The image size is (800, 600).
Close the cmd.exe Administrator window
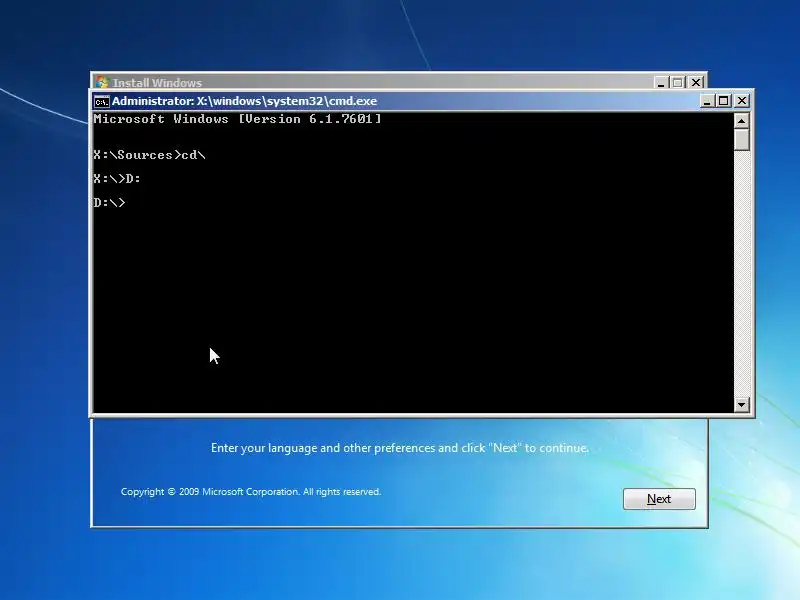741,101
